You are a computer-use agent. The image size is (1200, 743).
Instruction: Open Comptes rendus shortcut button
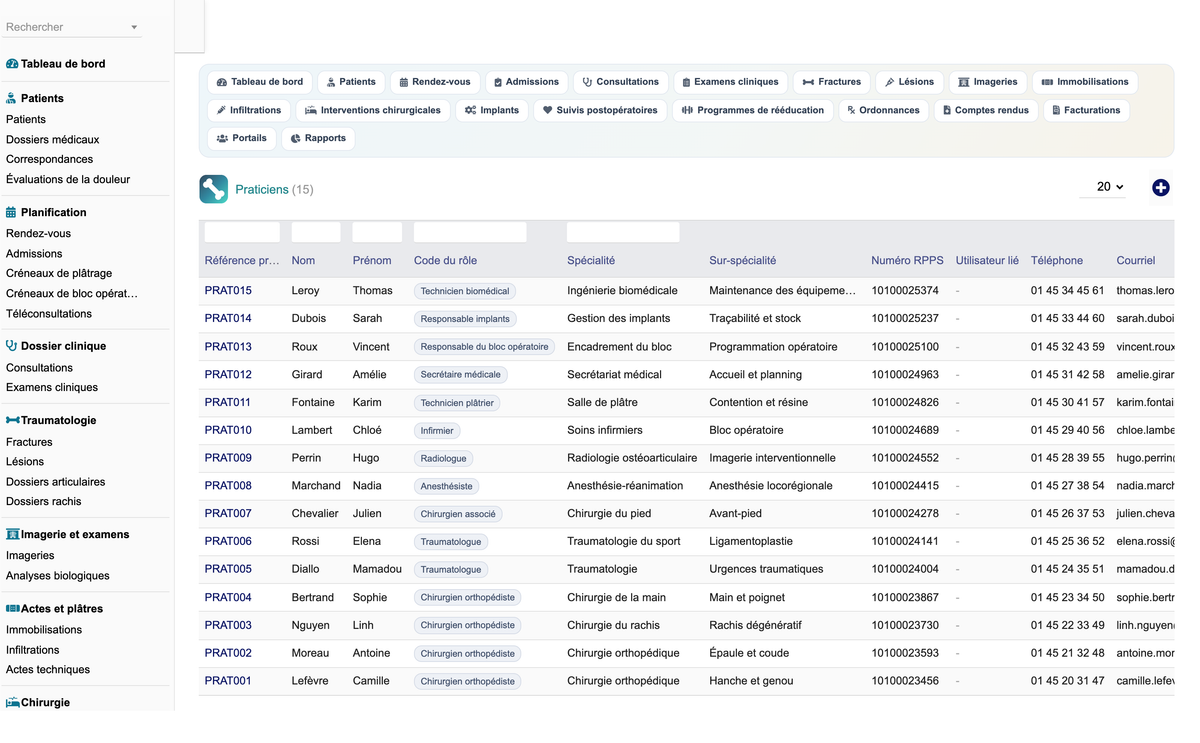click(x=986, y=110)
